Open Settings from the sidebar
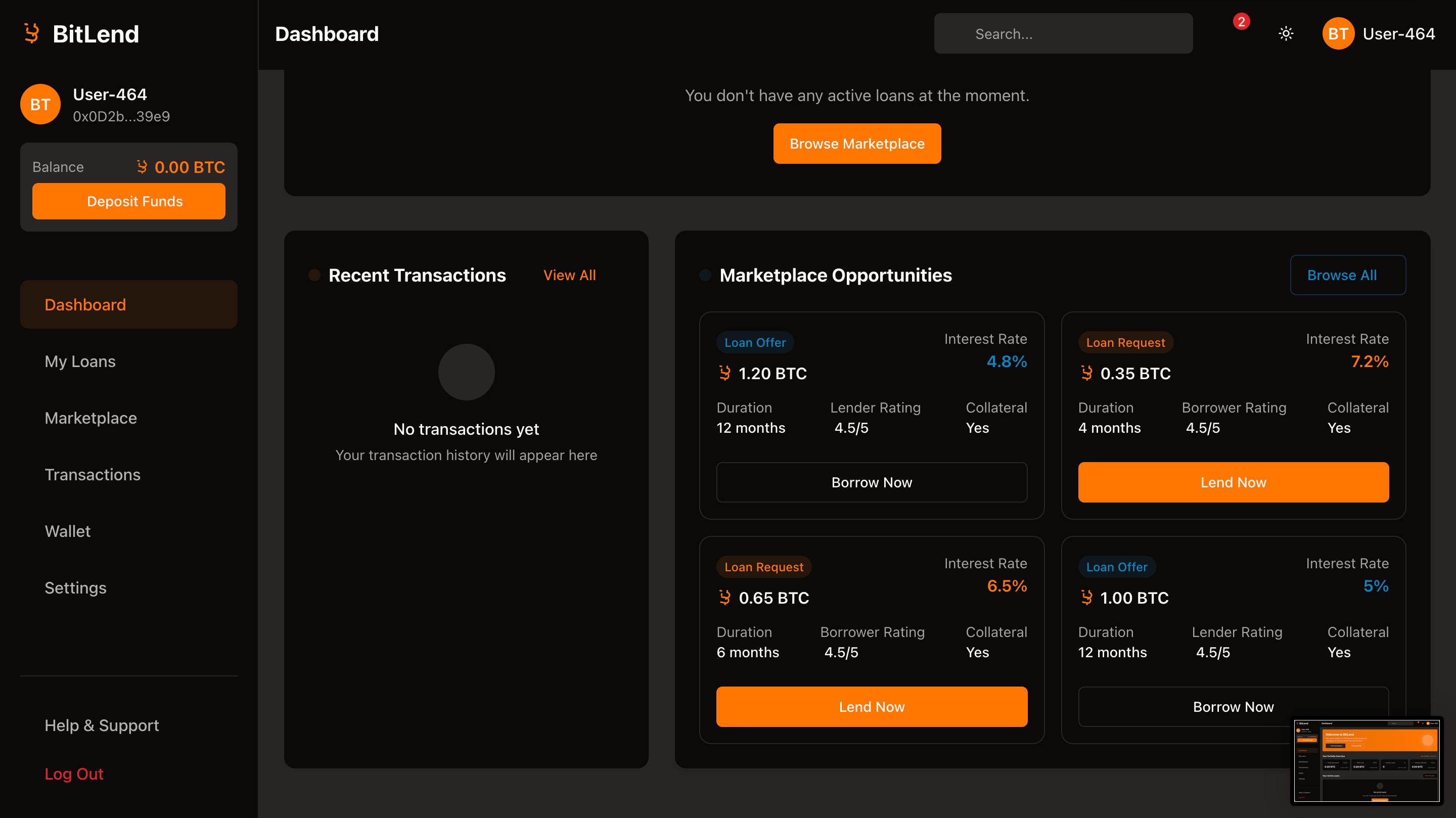The image size is (1456, 818). (x=75, y=587)
